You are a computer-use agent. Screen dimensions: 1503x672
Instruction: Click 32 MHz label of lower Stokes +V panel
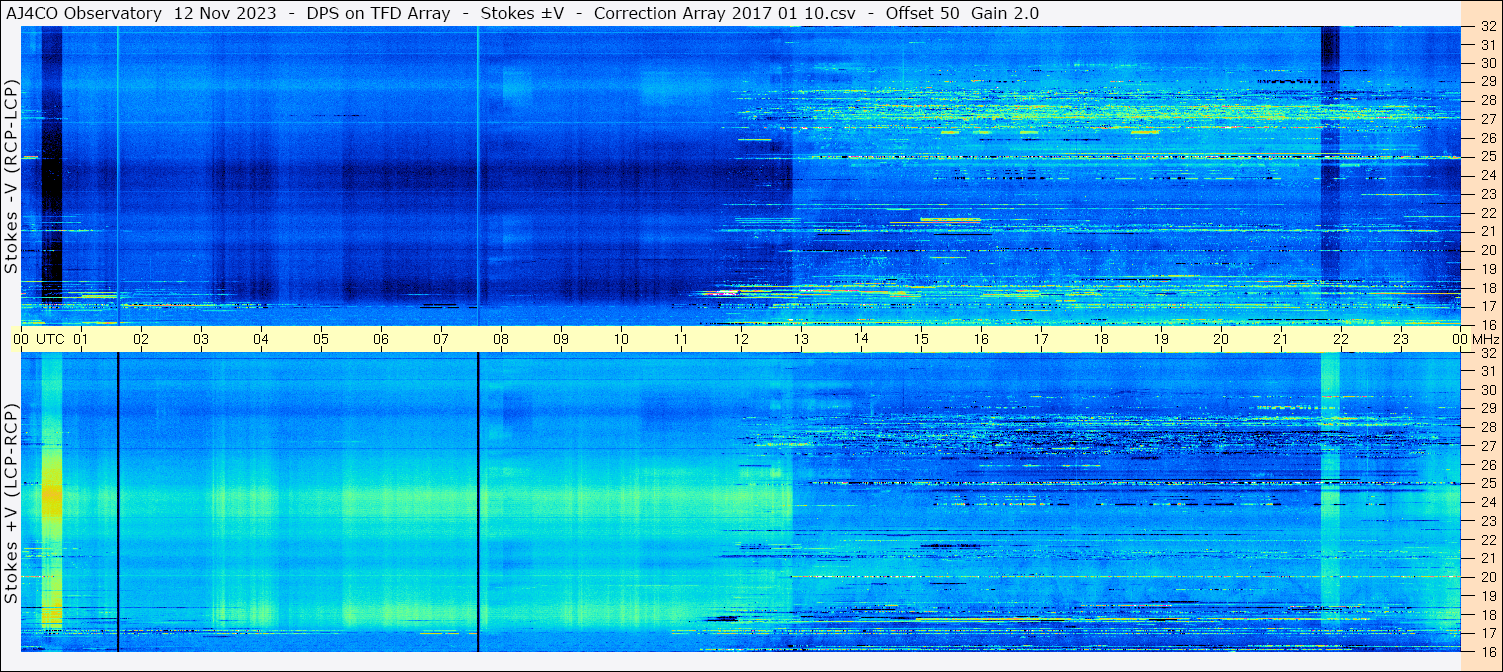click(1487, 353)
